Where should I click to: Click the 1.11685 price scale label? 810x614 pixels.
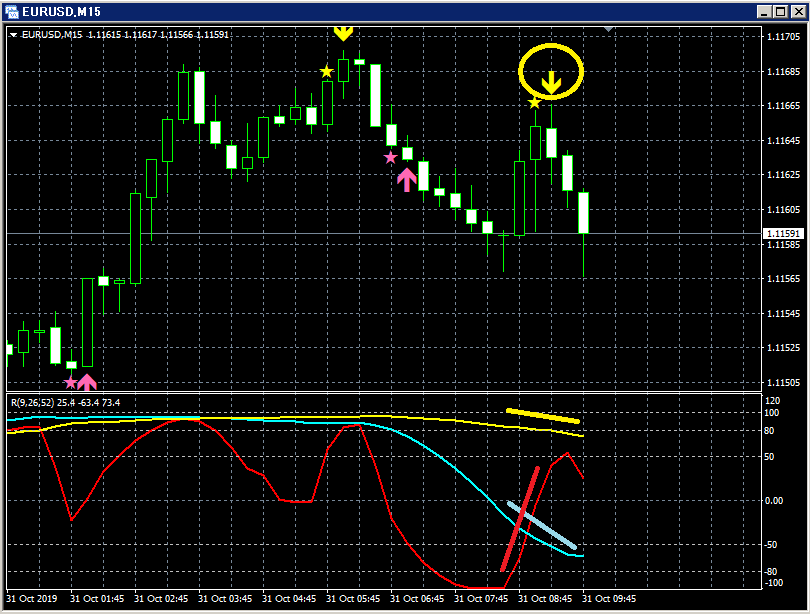(x=784, y=71)
